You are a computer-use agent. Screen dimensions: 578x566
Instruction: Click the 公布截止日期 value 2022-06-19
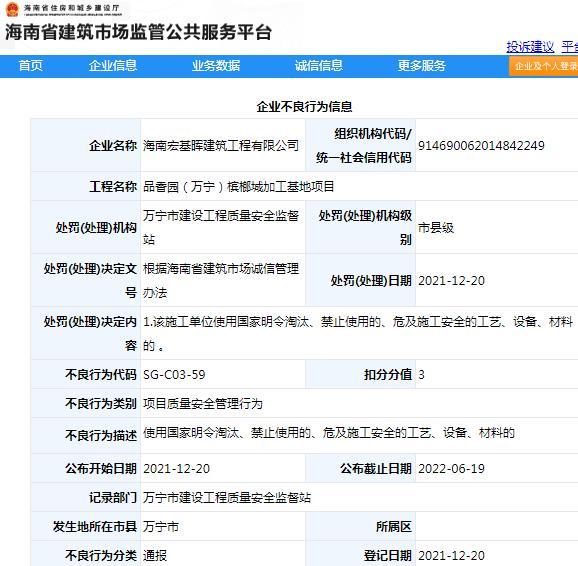452,469
